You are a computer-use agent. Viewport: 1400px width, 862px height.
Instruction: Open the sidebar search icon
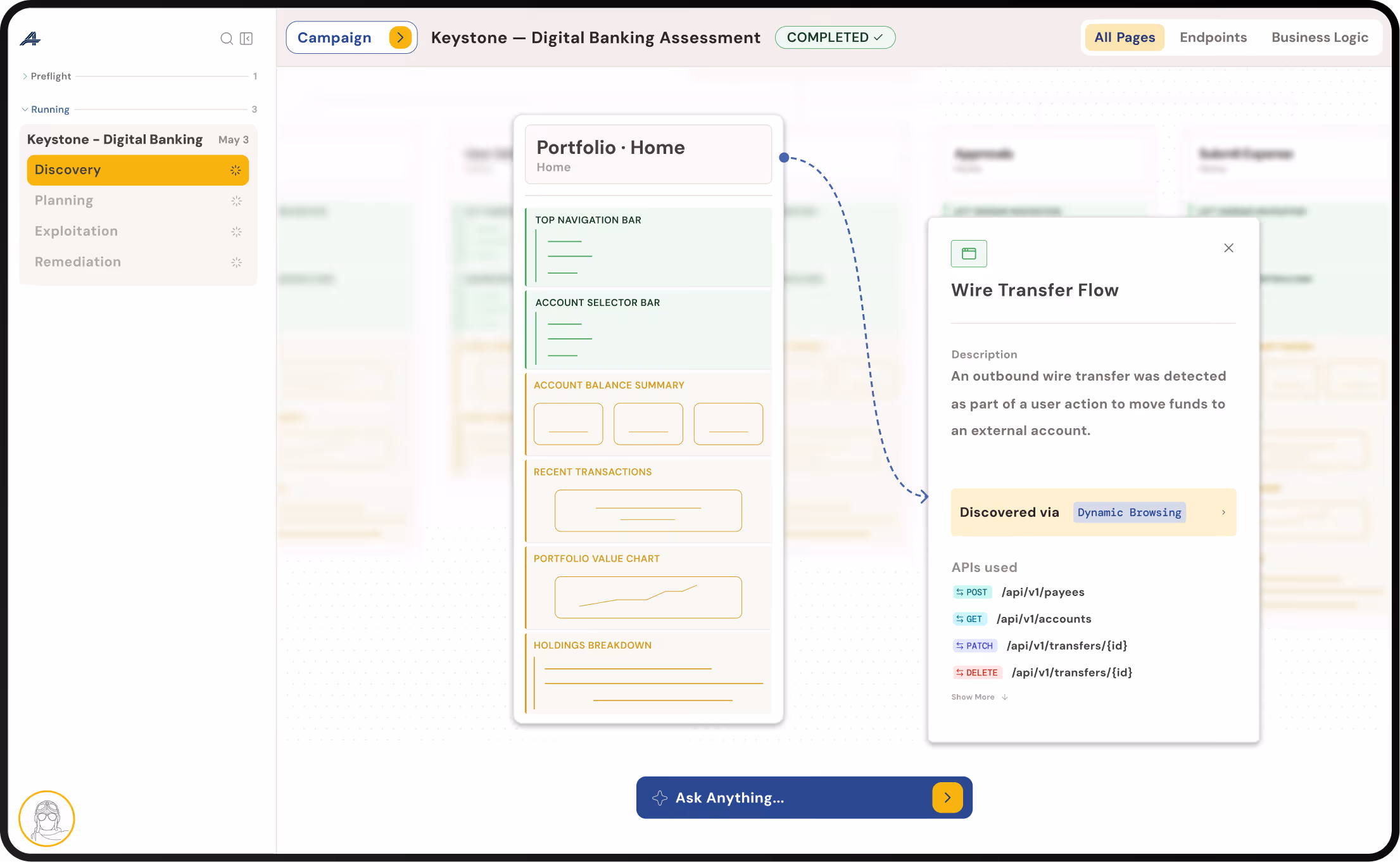tap(226, 39)
